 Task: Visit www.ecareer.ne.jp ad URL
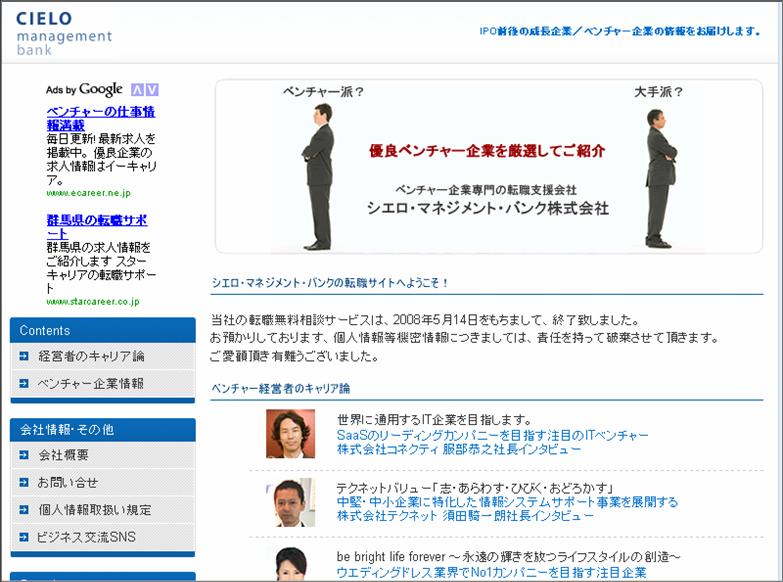88,193
